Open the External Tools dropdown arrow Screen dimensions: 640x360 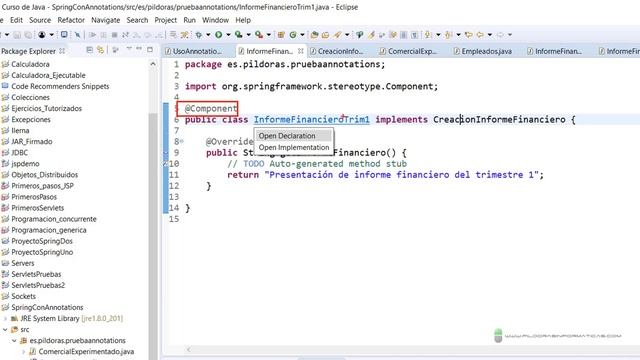coord(268,35)
